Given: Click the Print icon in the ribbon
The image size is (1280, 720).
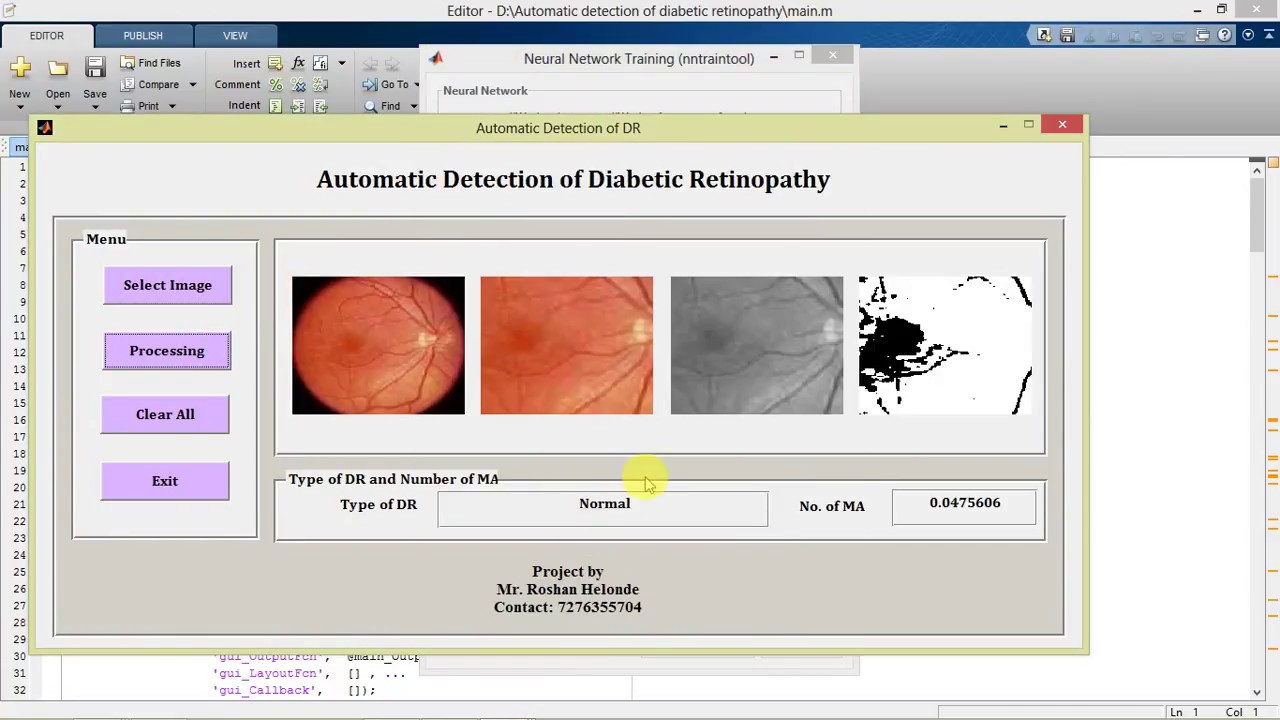Looking at the screenshot, I should point(128,106).
